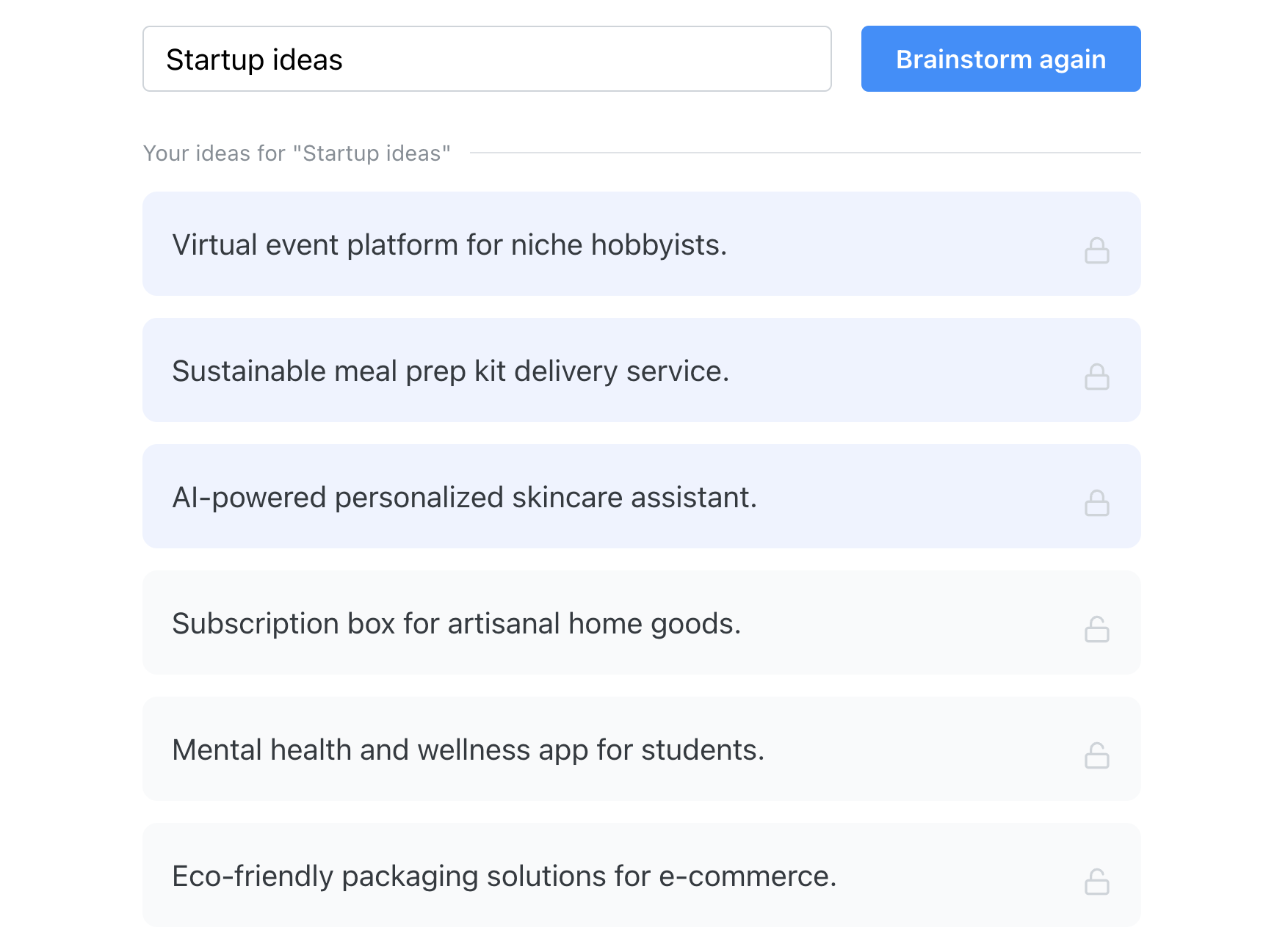Click lock icon on AI-powered skincare idea
The width and height of the screenshot is (1288, 944).
[1096, 503]
